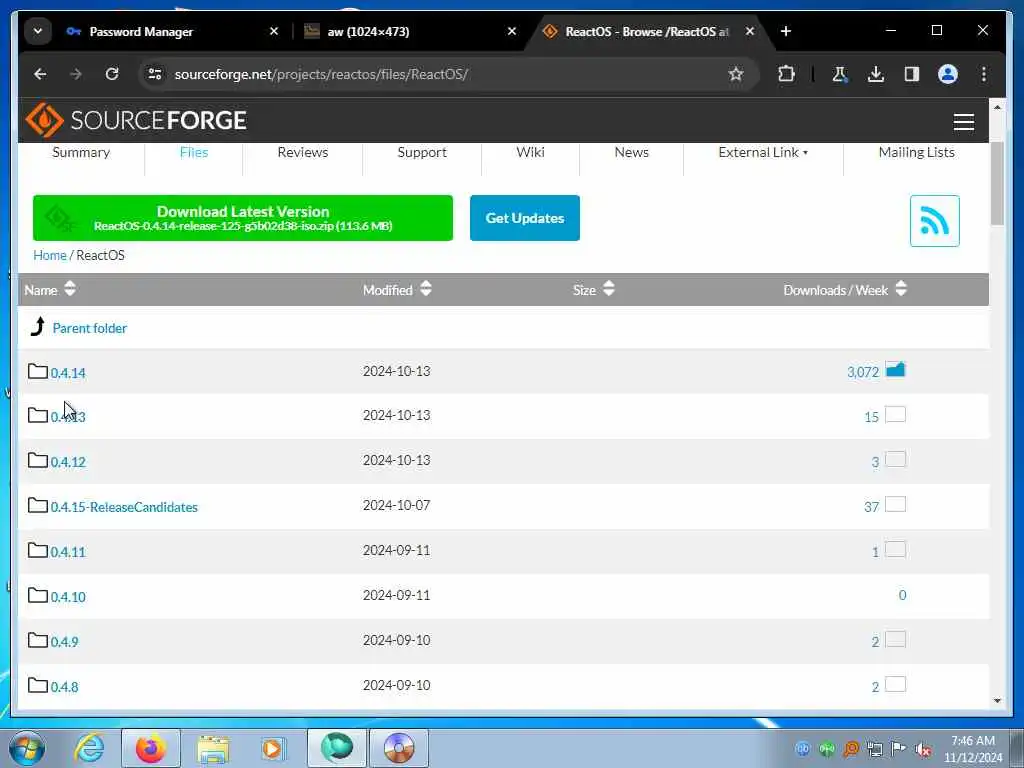Screen dimensions: 1024x768
Task: Launch Internet Explorer from the taskbar
Action: (x=89, y=748)
